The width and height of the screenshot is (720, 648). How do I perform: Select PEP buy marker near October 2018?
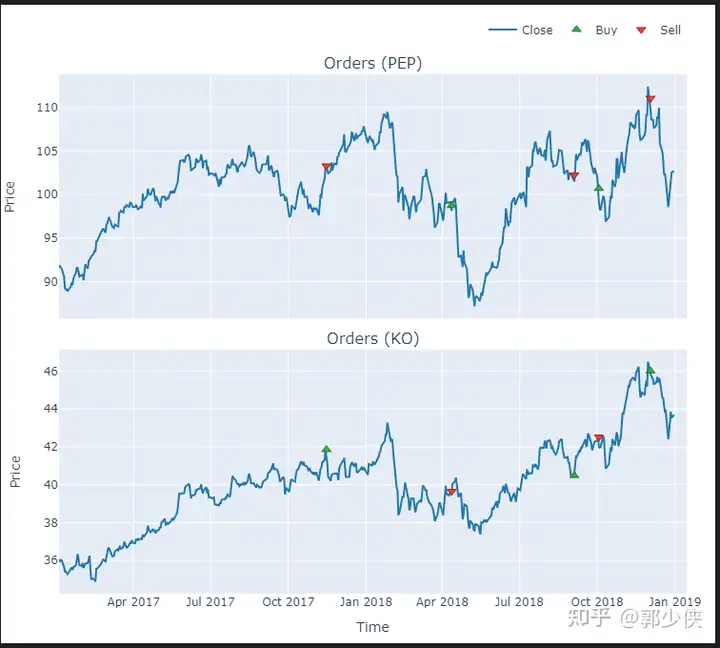598,187
